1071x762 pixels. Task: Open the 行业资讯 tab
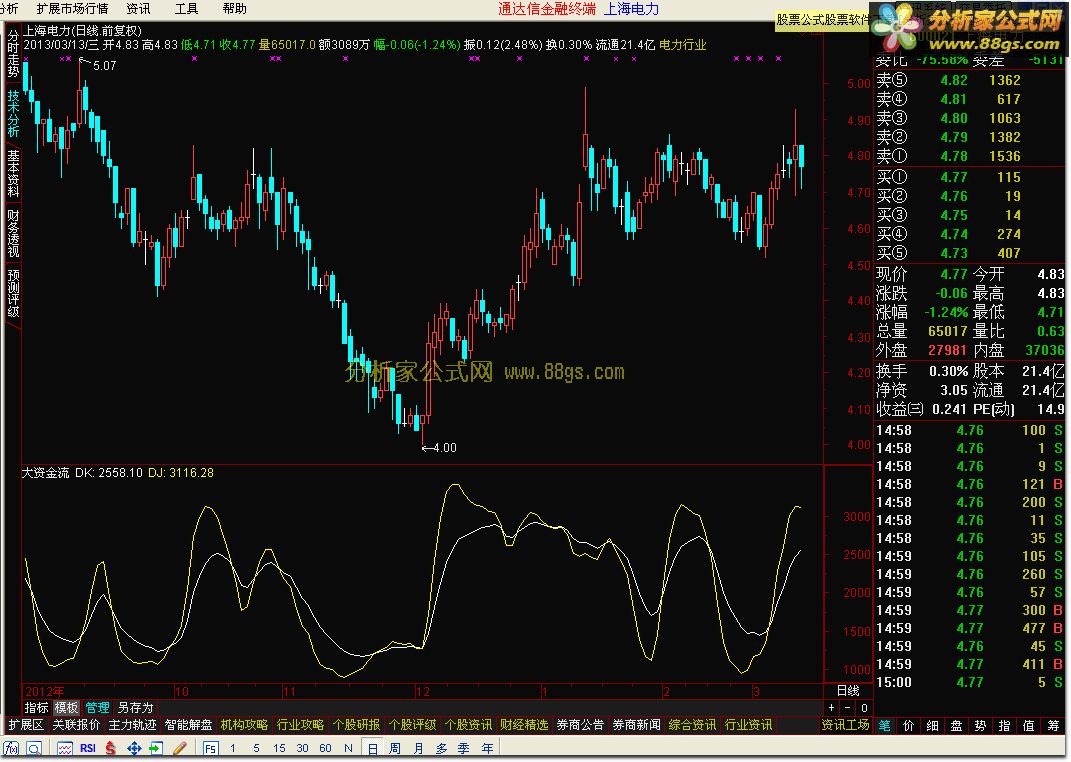(x=749, y=725)
